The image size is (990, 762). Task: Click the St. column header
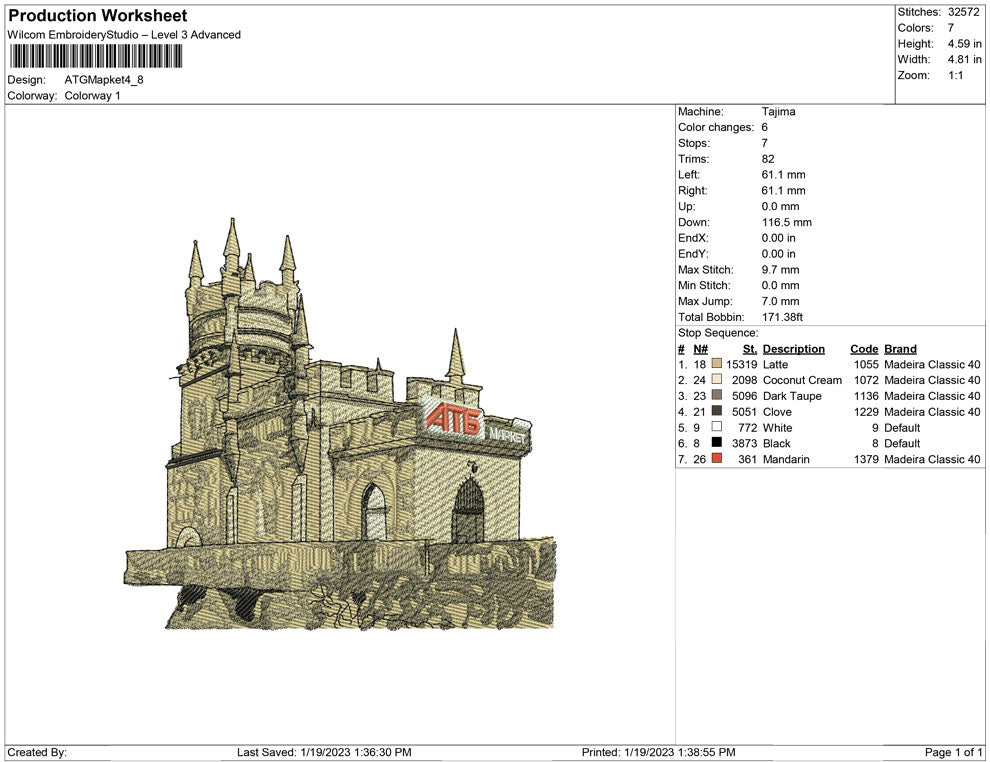click(x=749, y=349)
